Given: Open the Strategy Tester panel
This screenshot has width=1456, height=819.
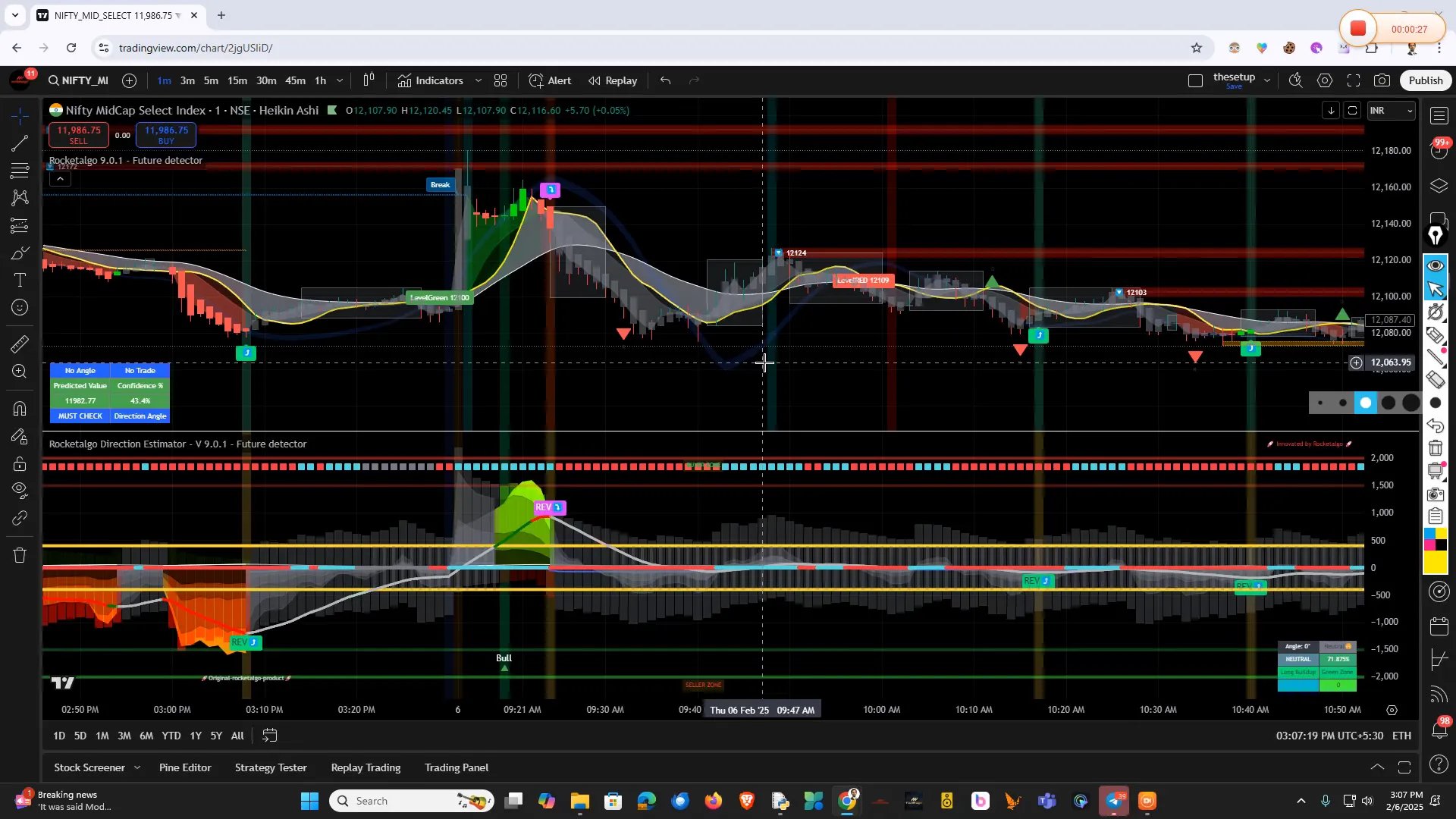Looking at the screenshot, I should click(x=271, y=767).
